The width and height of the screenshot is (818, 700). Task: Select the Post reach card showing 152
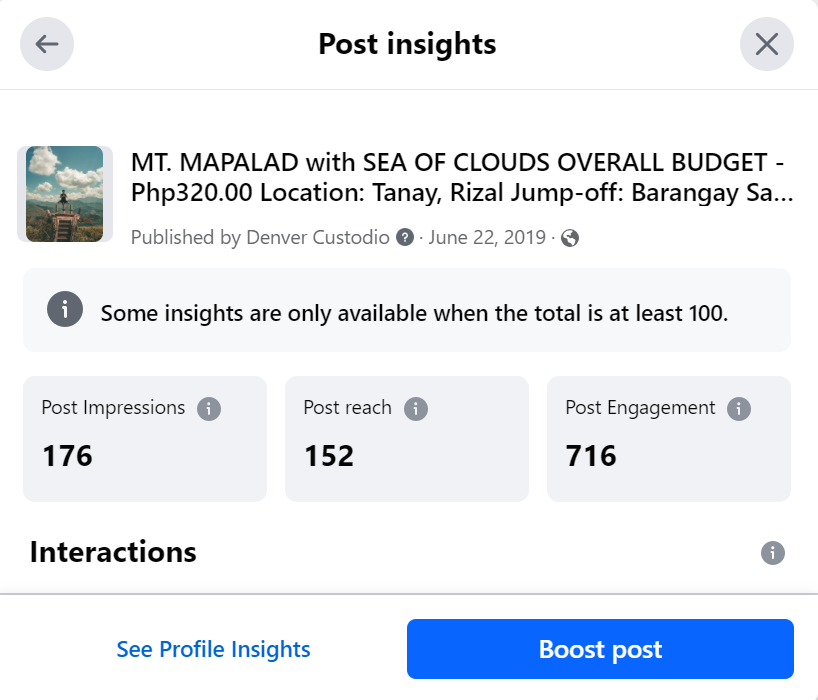tap(407, 439)
